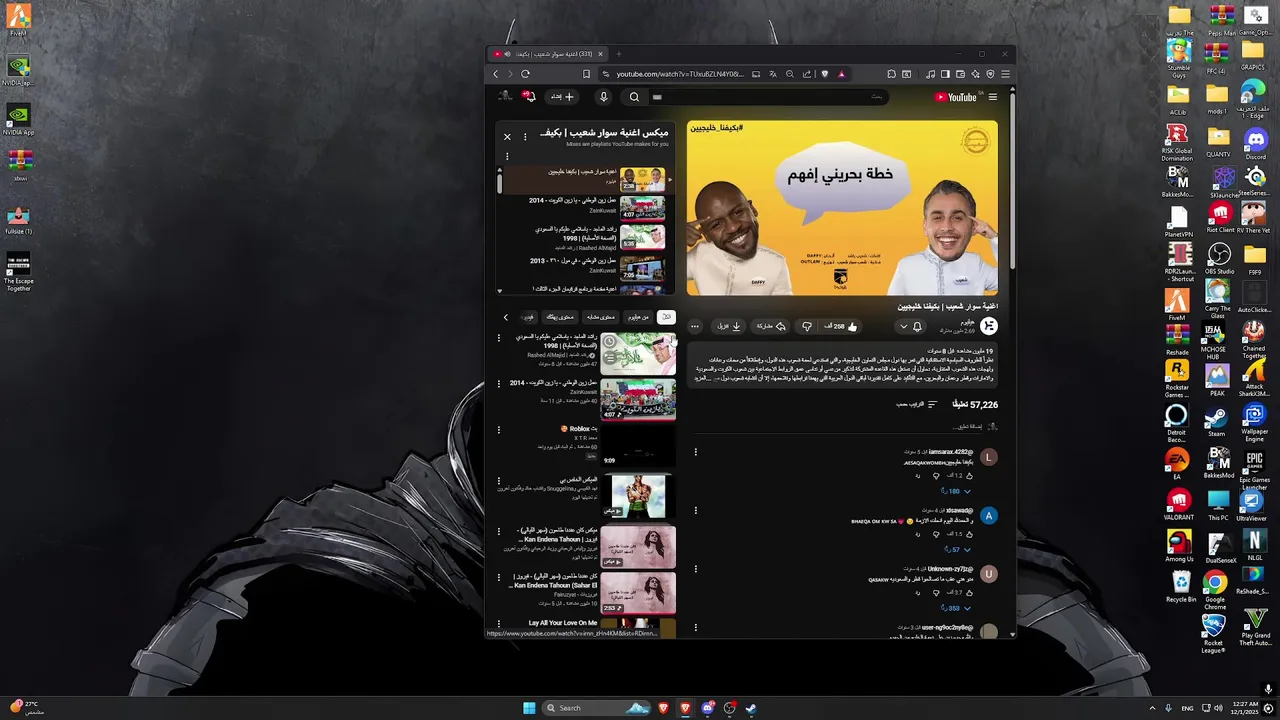Open the weather widget showing 27°C
Image resolution: width=1280 pixels, height=720 pixels.
[27, 708]
